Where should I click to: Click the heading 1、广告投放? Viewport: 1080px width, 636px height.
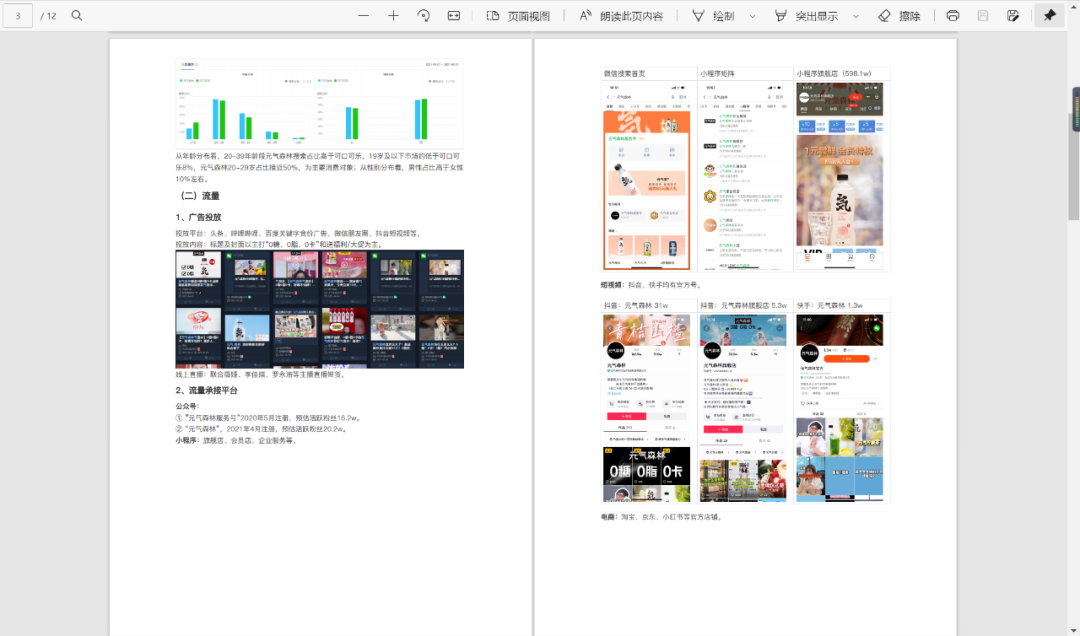coord(198,217)
